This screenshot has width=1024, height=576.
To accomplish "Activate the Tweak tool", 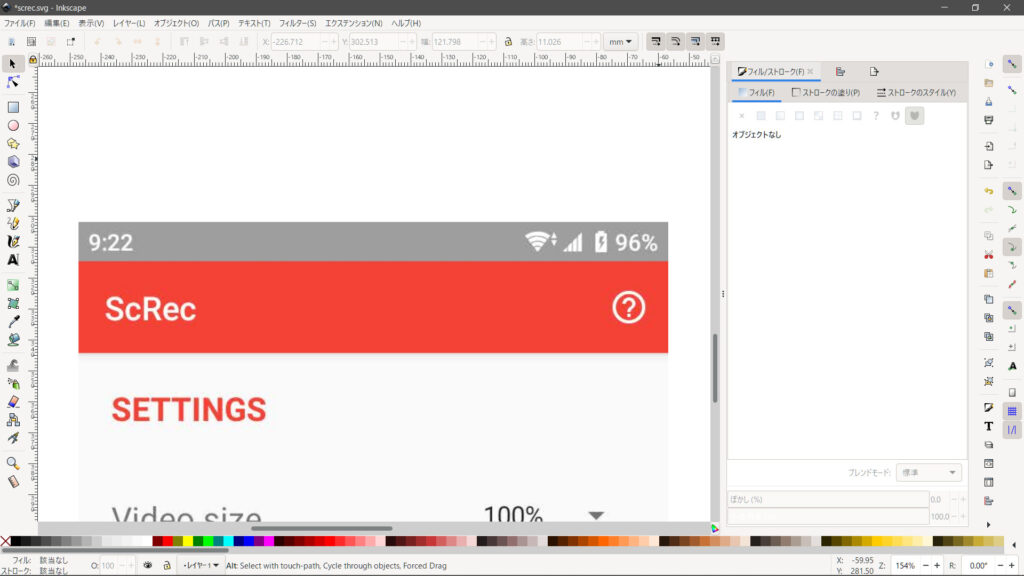I will pyautogui.click(x=12, y=366).
